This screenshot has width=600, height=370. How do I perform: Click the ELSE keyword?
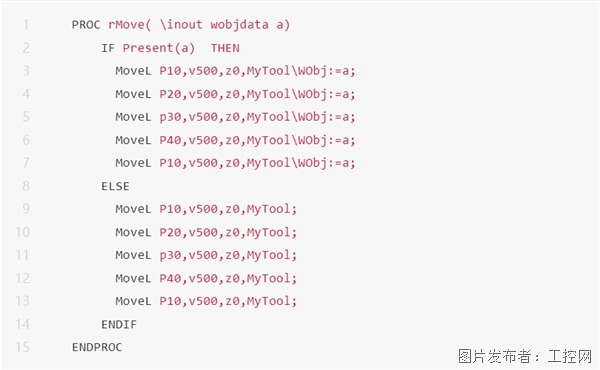[x=115, y=186]
